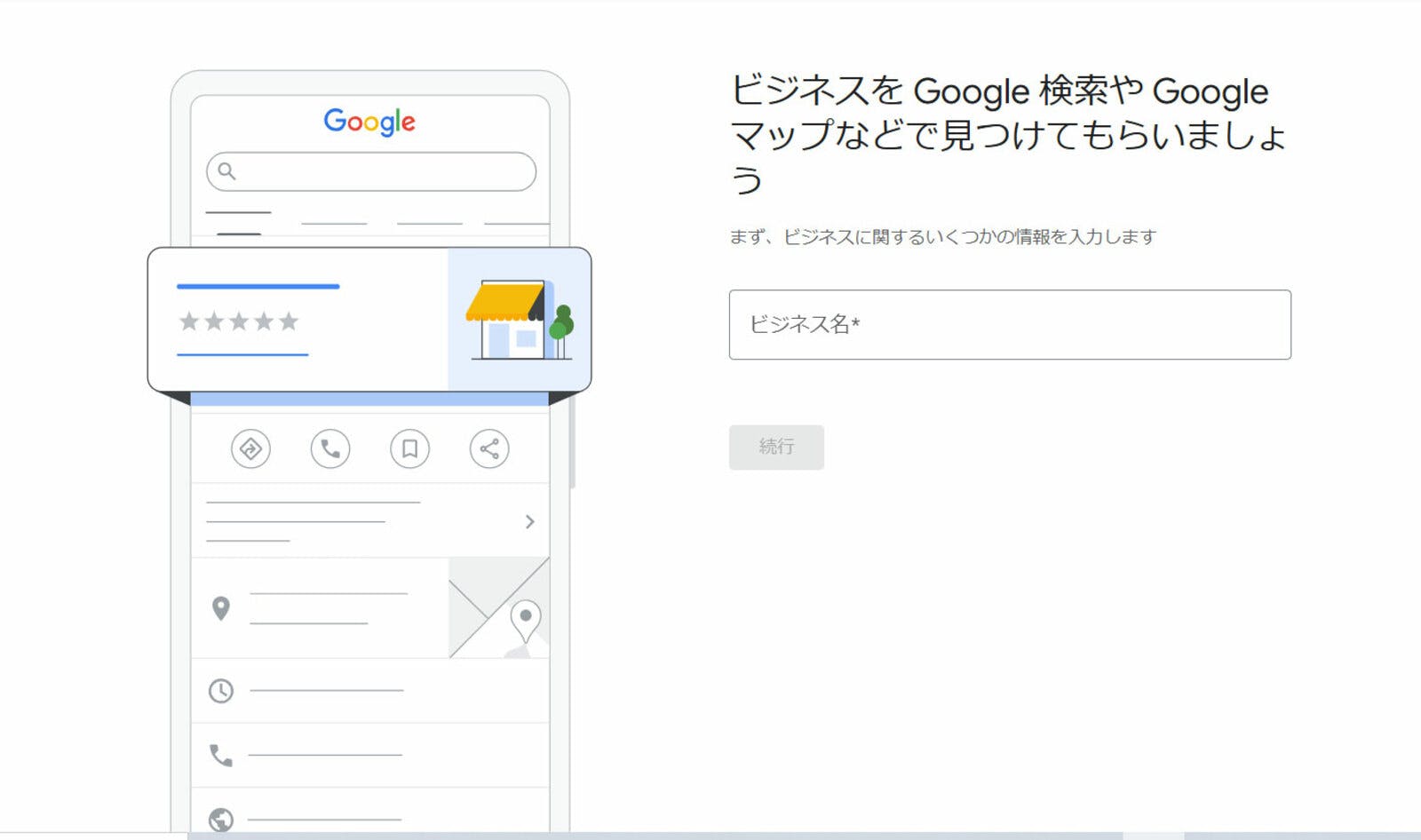The image size is (1421, 840).
Task: Click the five-star rating in business card
Action: click(239, 321)
